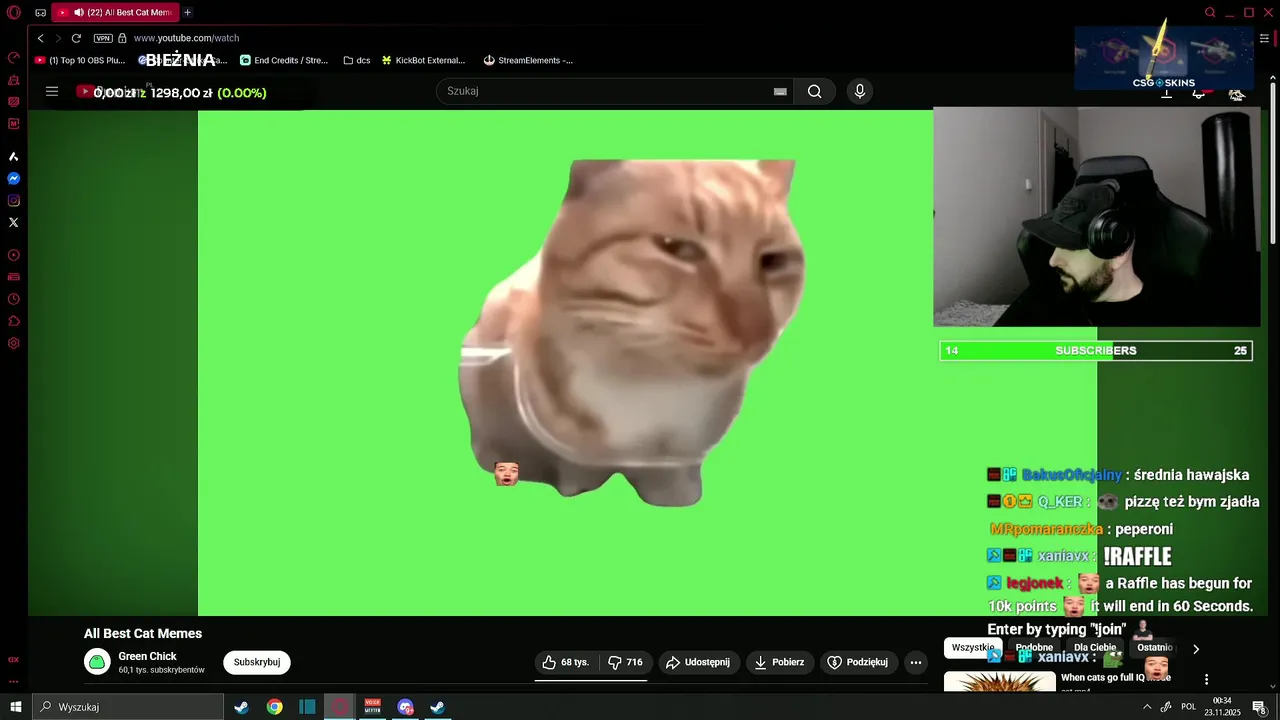Switch to the All Best Cat Memes tab

click(114, 12)
